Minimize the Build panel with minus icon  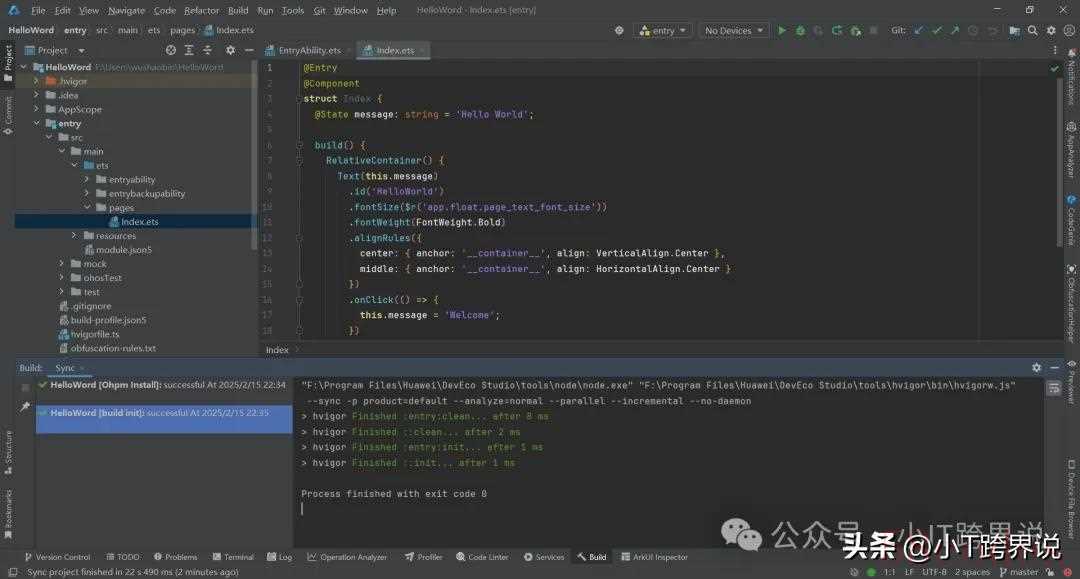[1055, 368]
